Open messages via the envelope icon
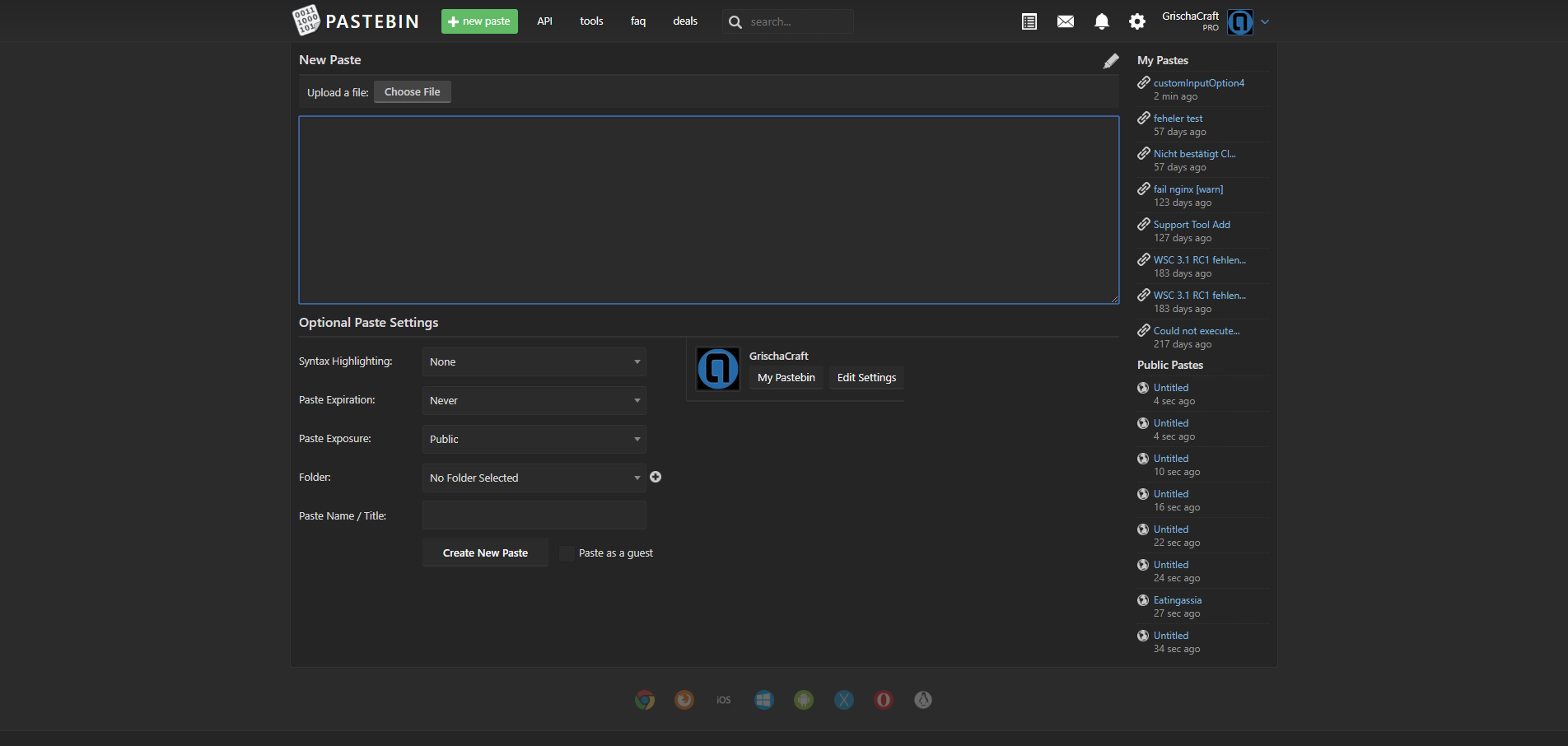Screen dimensions: 1568x746 [x=1065, y=21]
